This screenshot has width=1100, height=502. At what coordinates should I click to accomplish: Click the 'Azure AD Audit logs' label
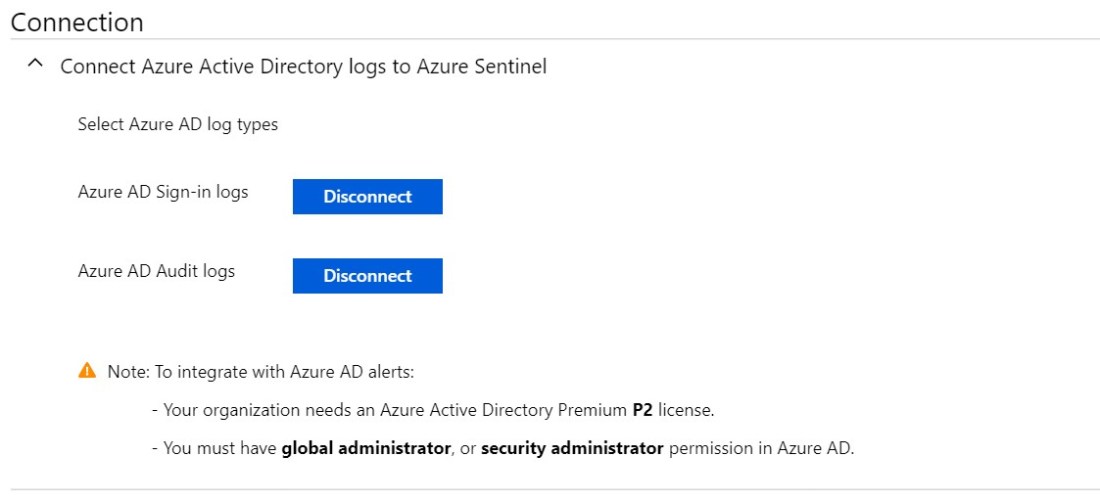[x=156, y=271]
